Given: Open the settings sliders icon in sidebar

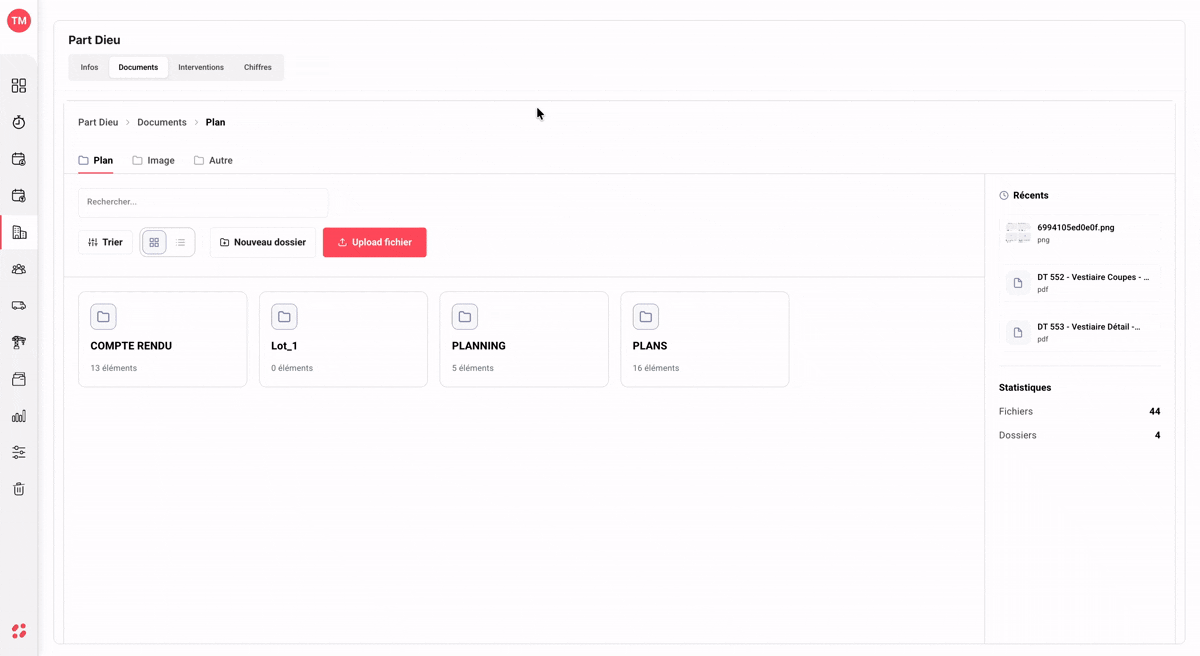Looking at the screenshot, I should [19, 452].
